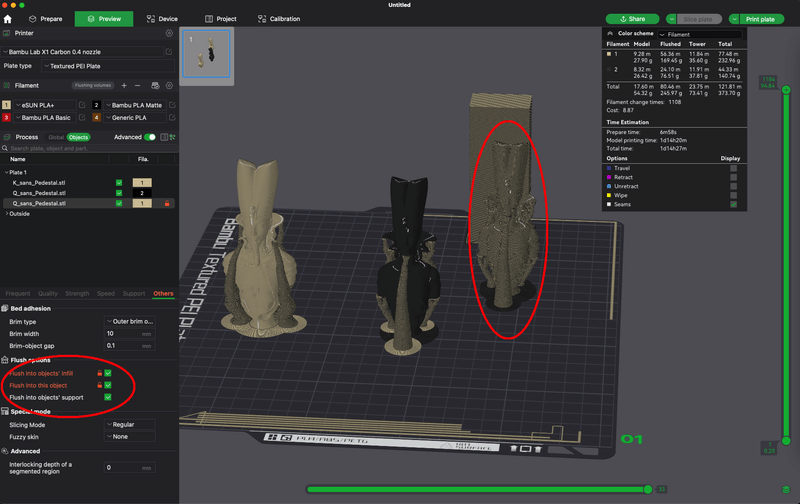Click the red lock on selected Q_sans_Pedestal.stl row
The height and width of the screenshot is (504, 800).
tap(167, 204)
